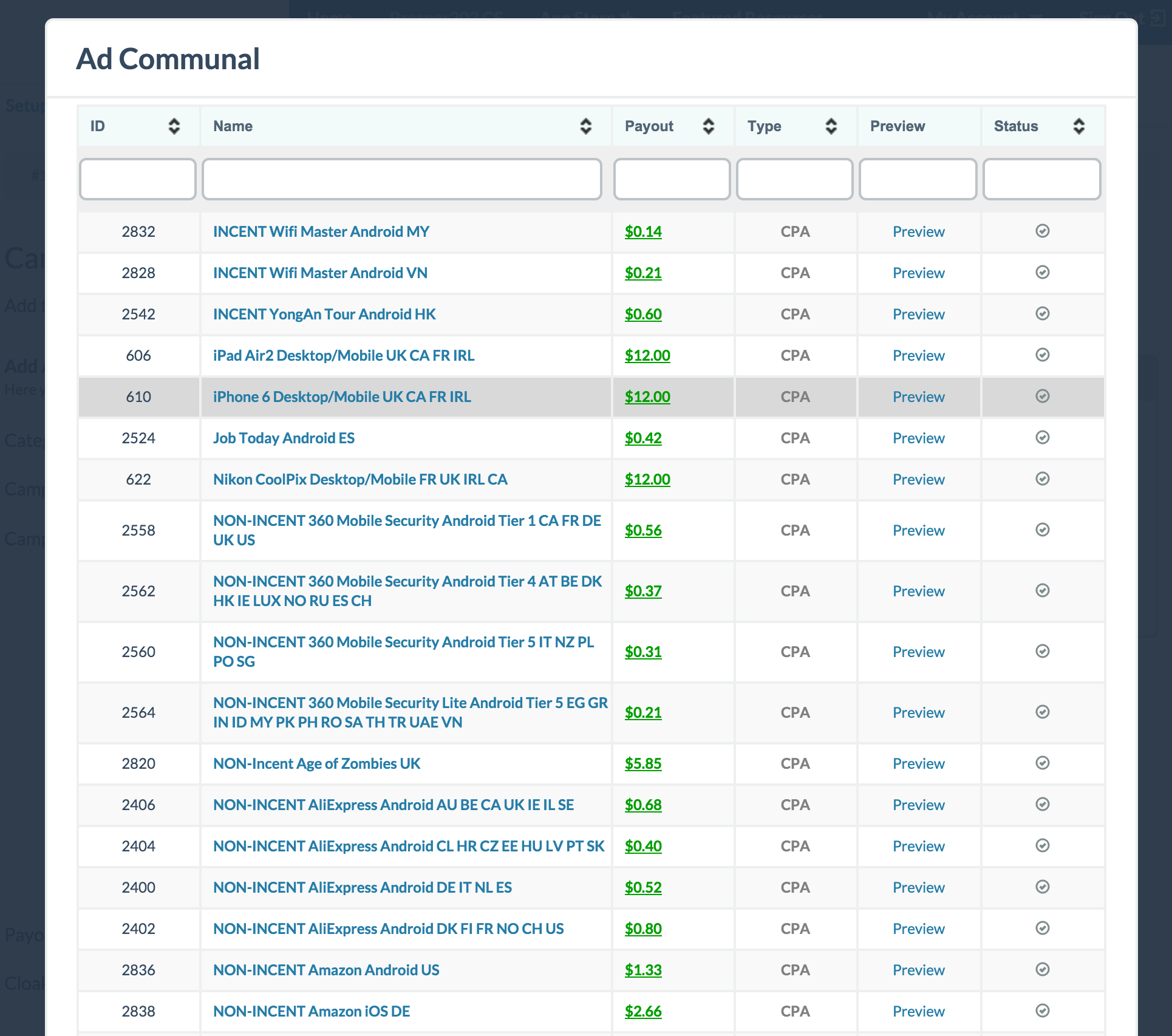Open Preview for INCENT Wifi Master Android VN
The height and width of the screenshot is (1036, 1172).
[x=918, y=273]
